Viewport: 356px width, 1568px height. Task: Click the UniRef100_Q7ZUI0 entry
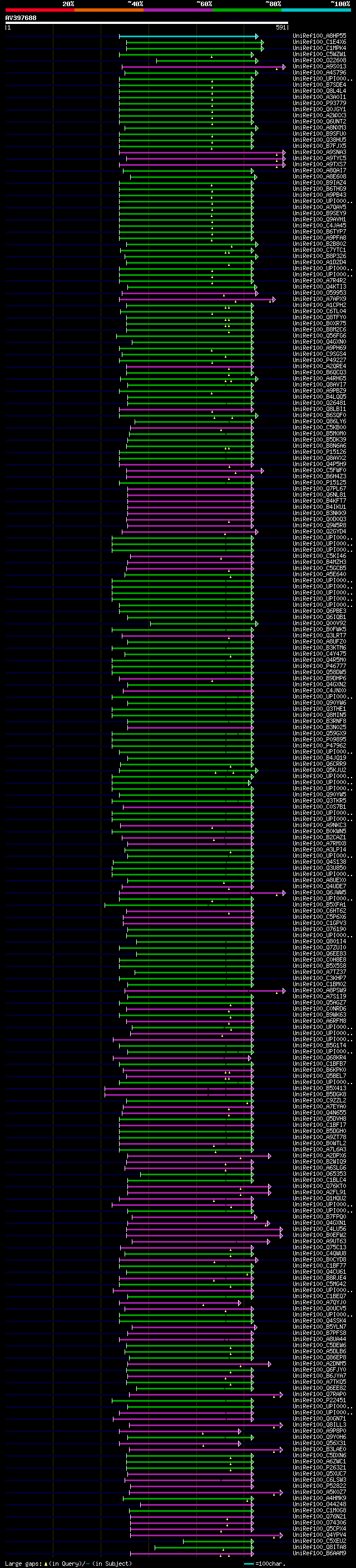click(x=319, y=947)
